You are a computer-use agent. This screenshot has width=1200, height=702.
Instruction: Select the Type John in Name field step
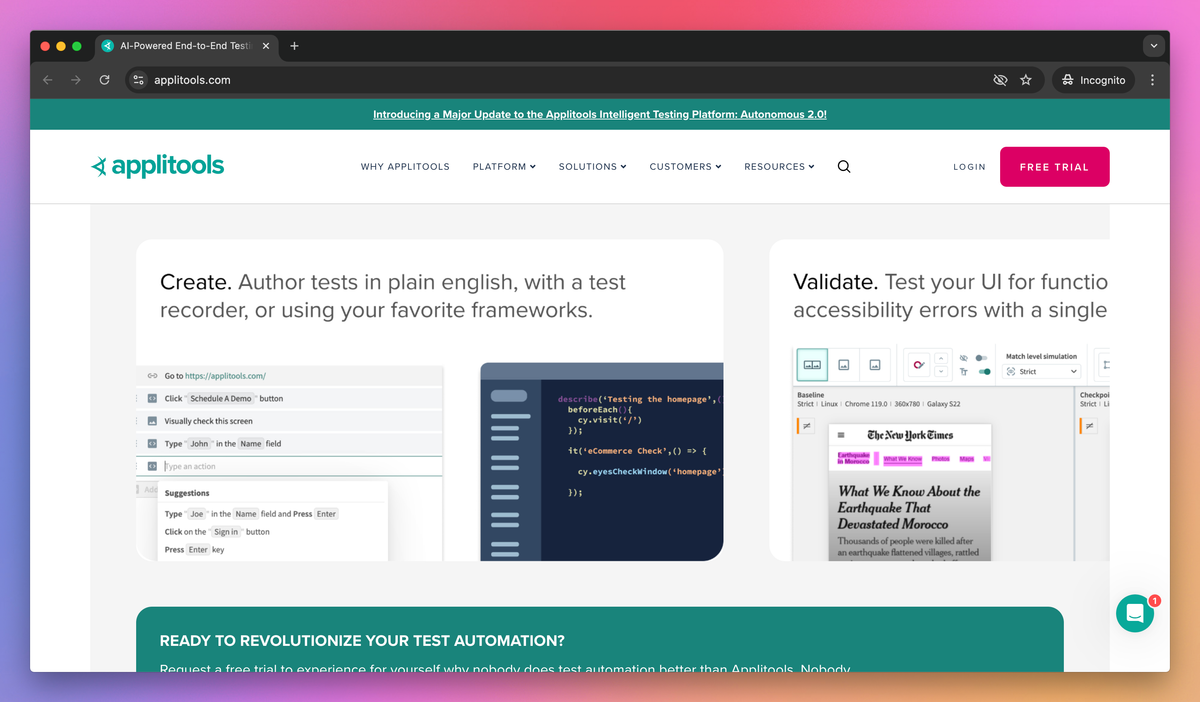pos(290,443)
